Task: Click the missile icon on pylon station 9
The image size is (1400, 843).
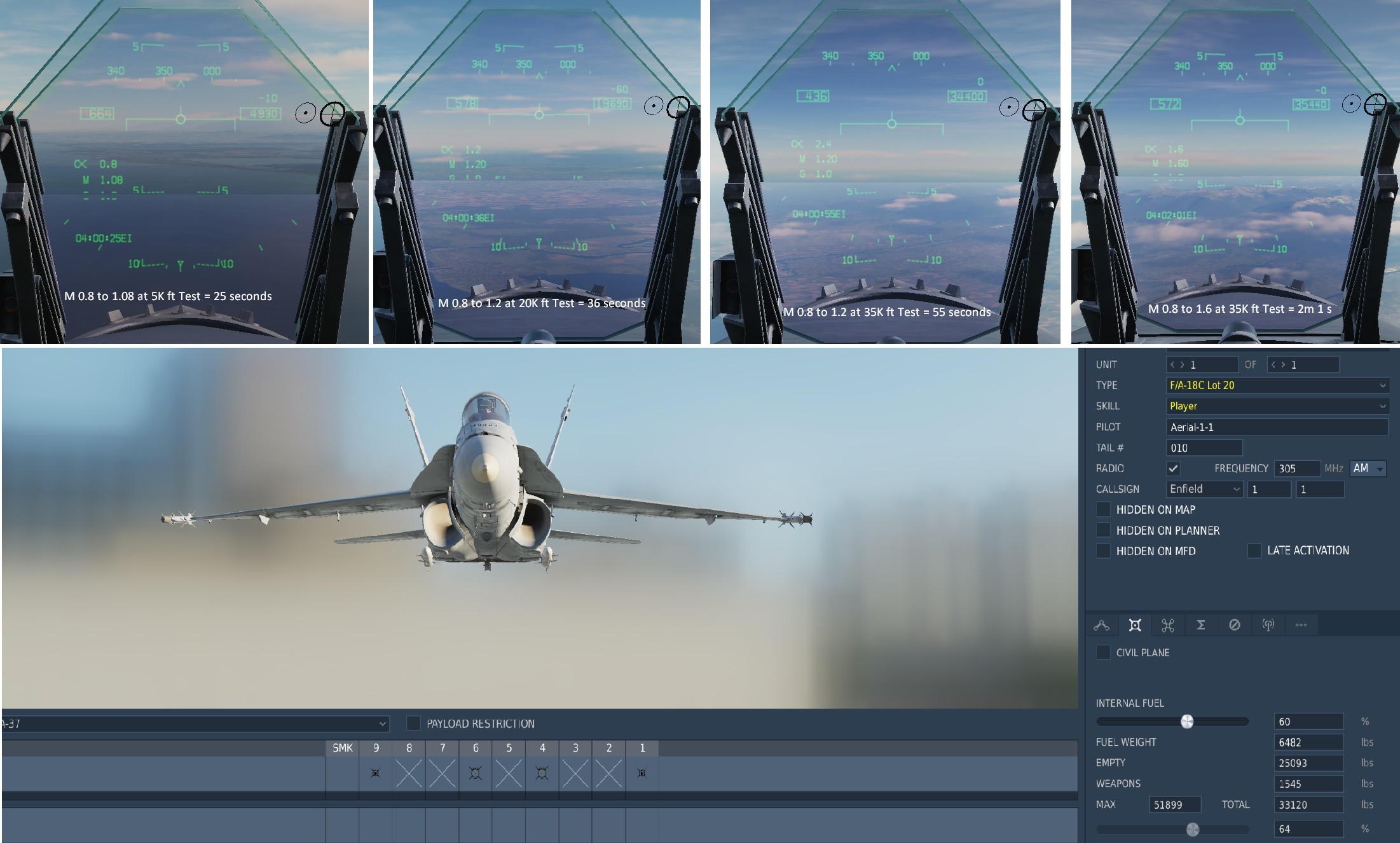Action: 376,773
